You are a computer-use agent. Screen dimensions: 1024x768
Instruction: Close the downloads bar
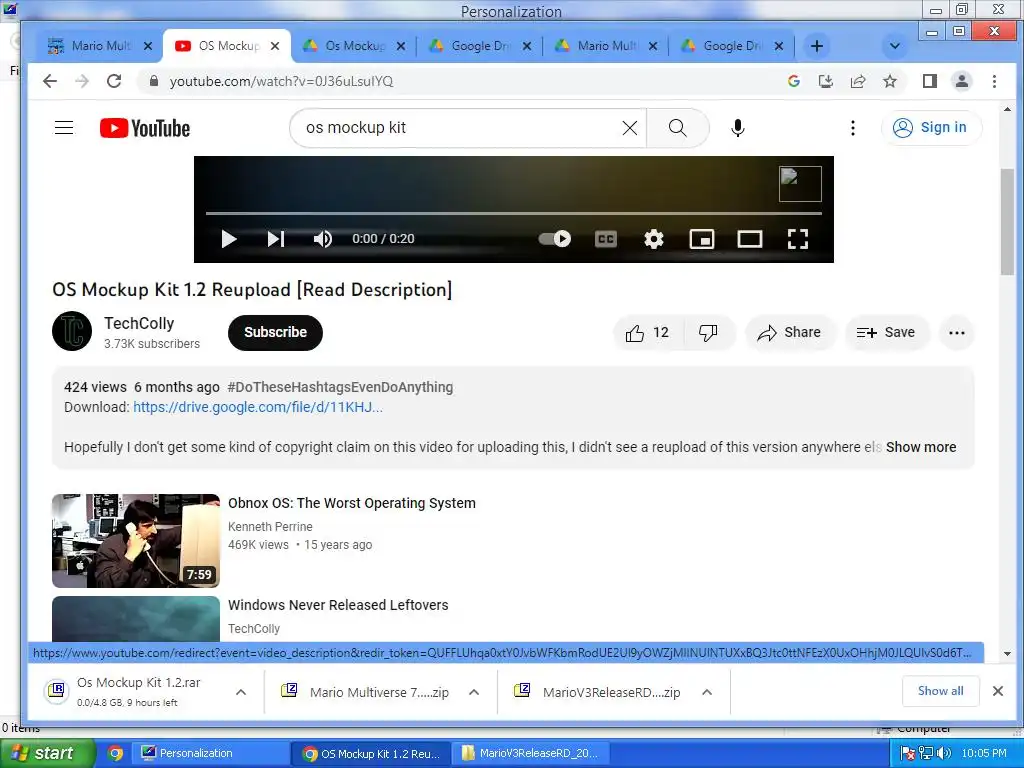click(x=998, y=691)
